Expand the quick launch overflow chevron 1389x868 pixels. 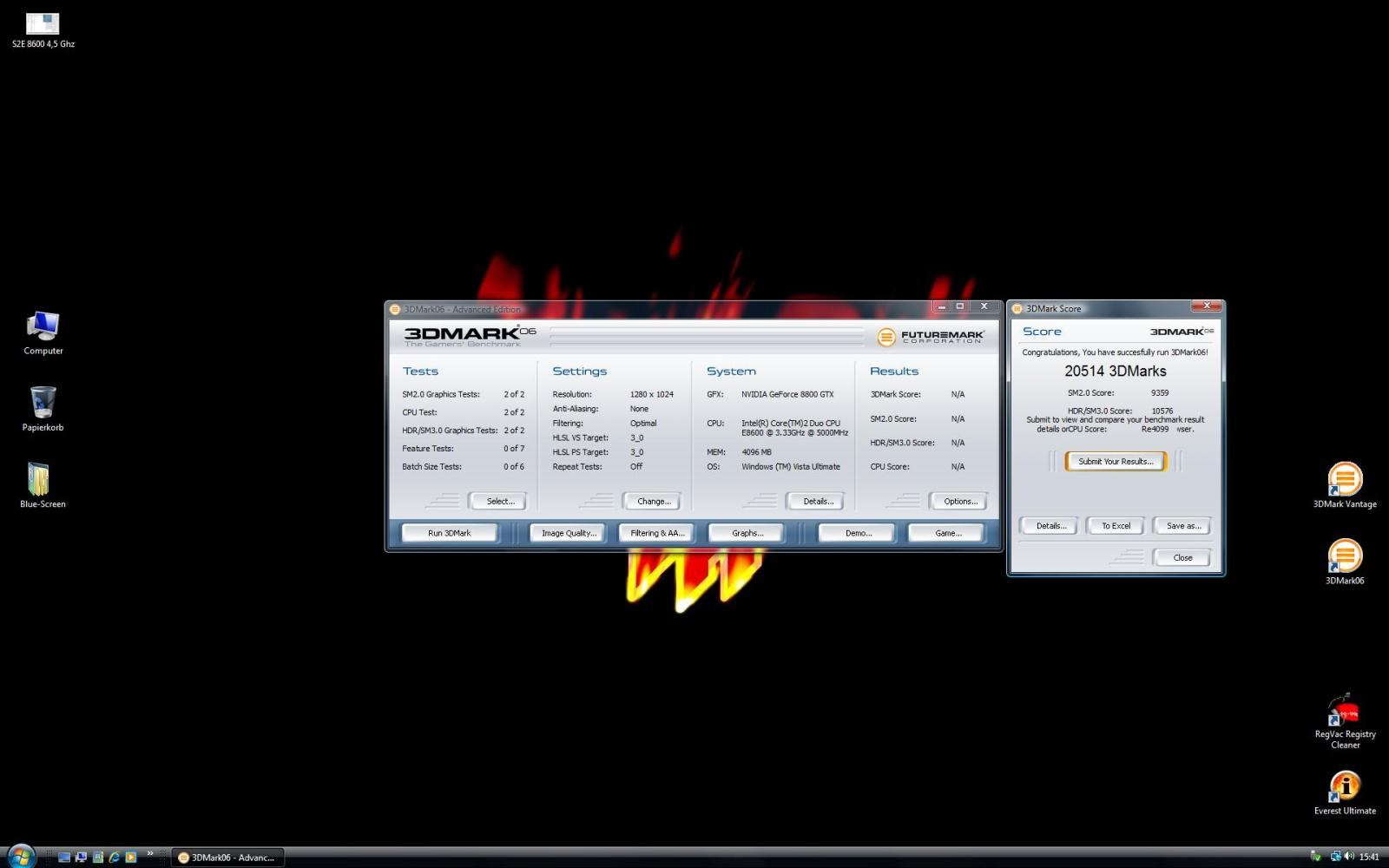149,854
